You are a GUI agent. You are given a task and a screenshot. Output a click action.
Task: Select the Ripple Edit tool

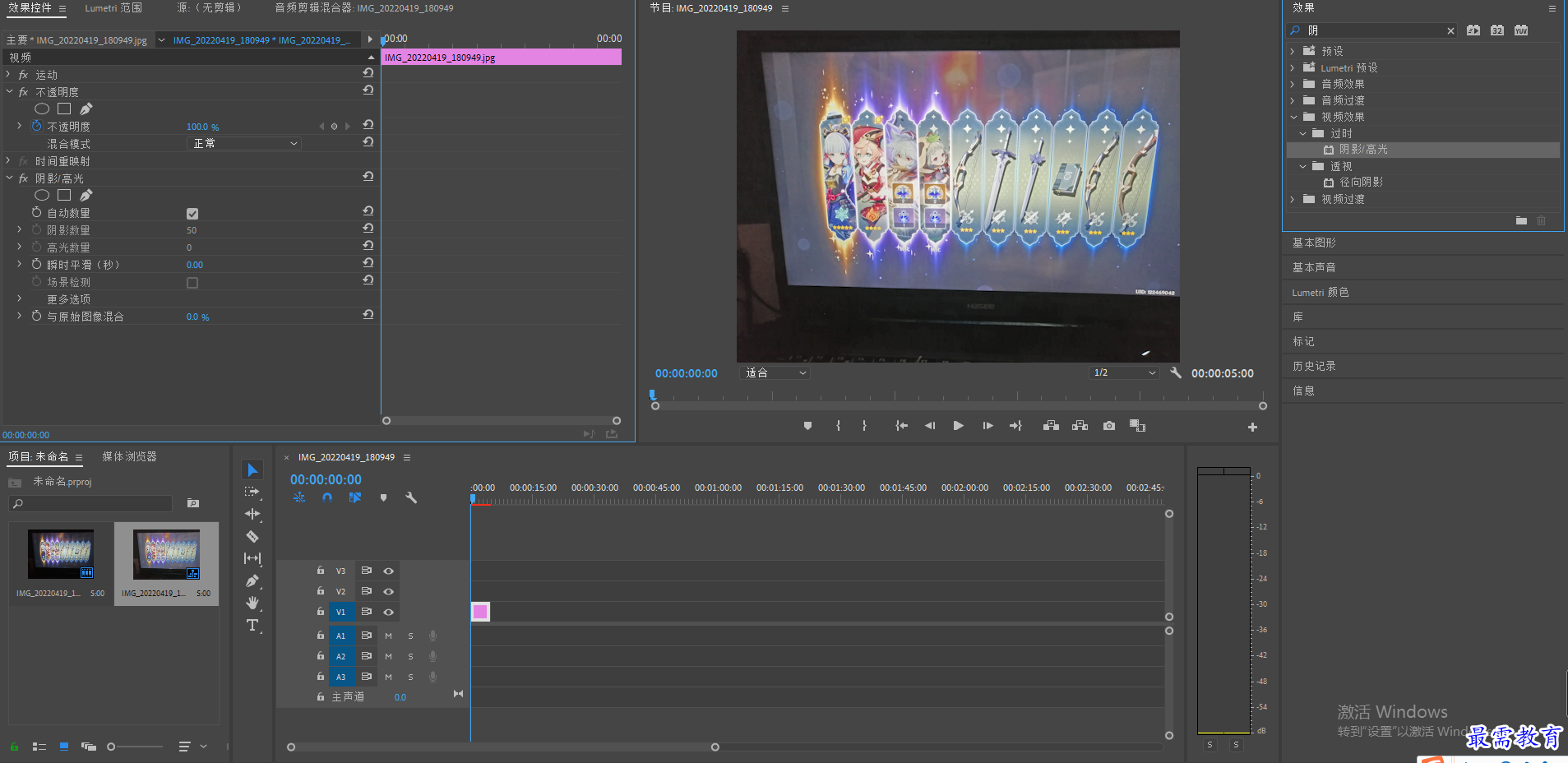coord(252,514)
